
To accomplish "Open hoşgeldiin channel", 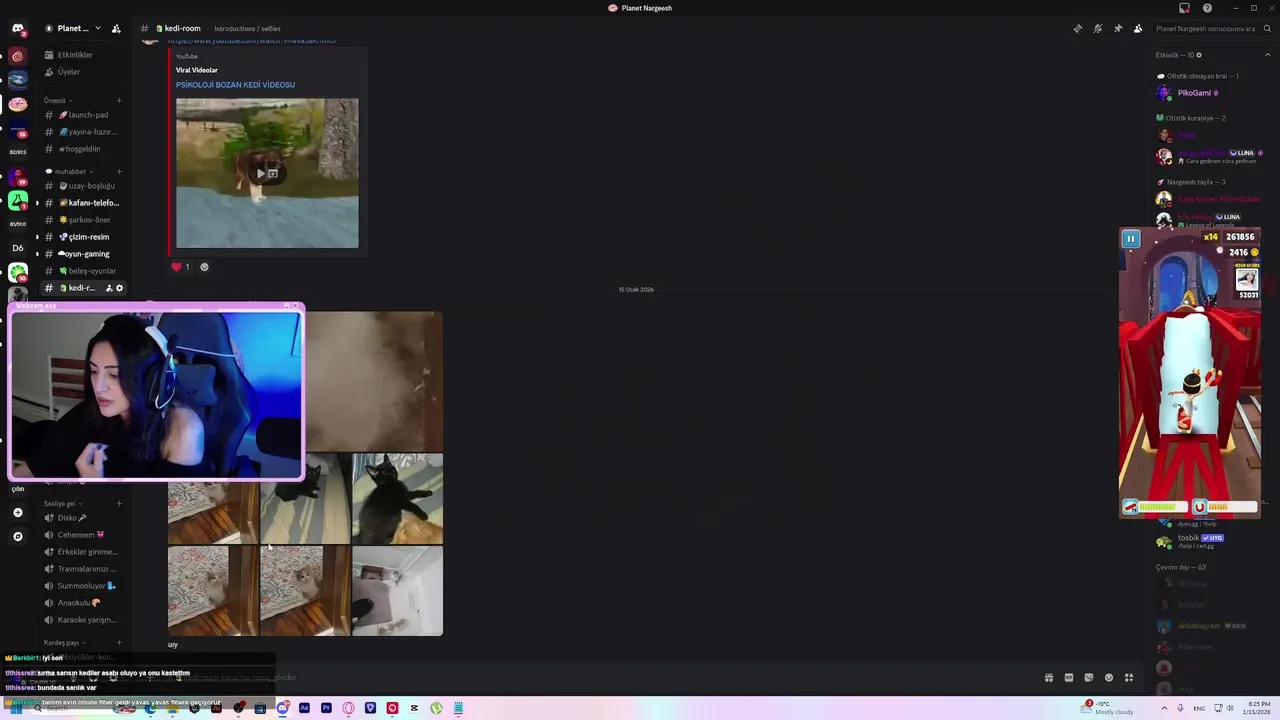I will (83, 149).
